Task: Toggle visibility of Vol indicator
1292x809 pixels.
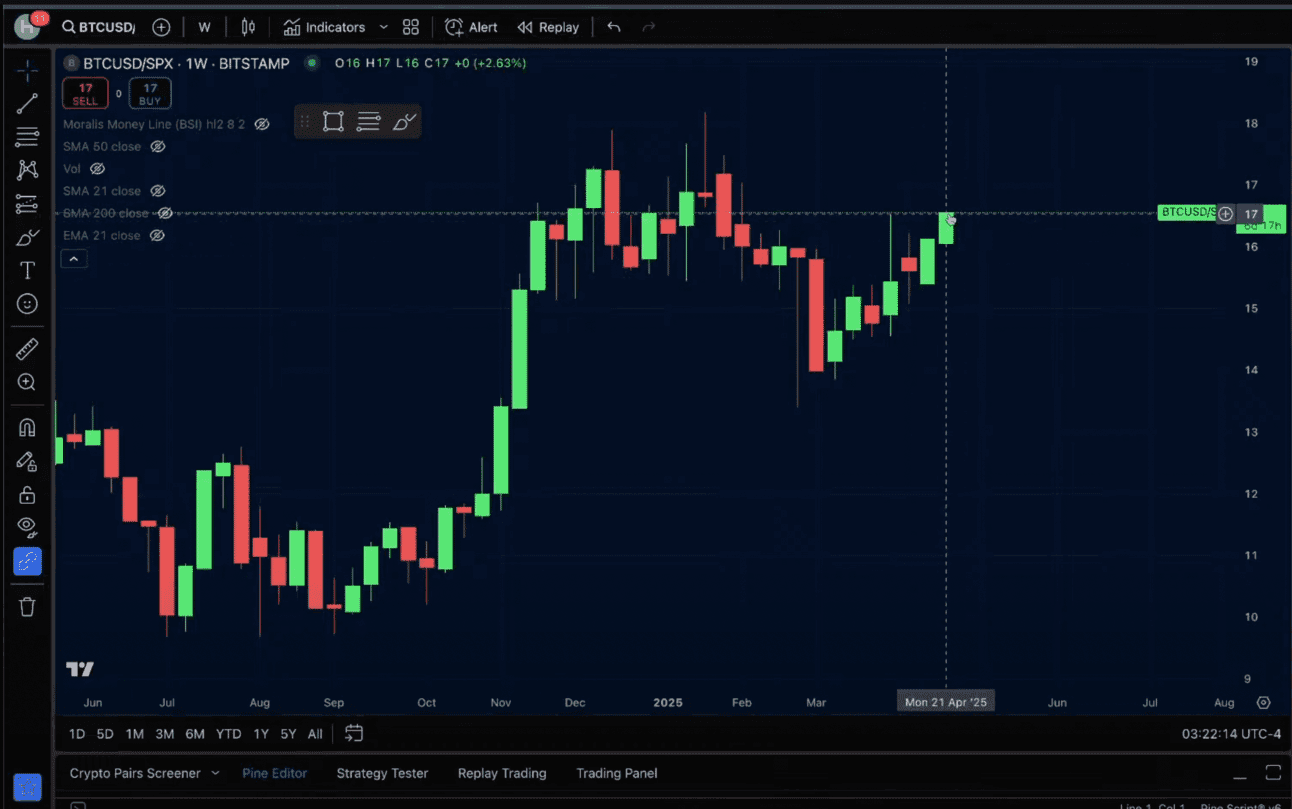Action: click(97, 169)
